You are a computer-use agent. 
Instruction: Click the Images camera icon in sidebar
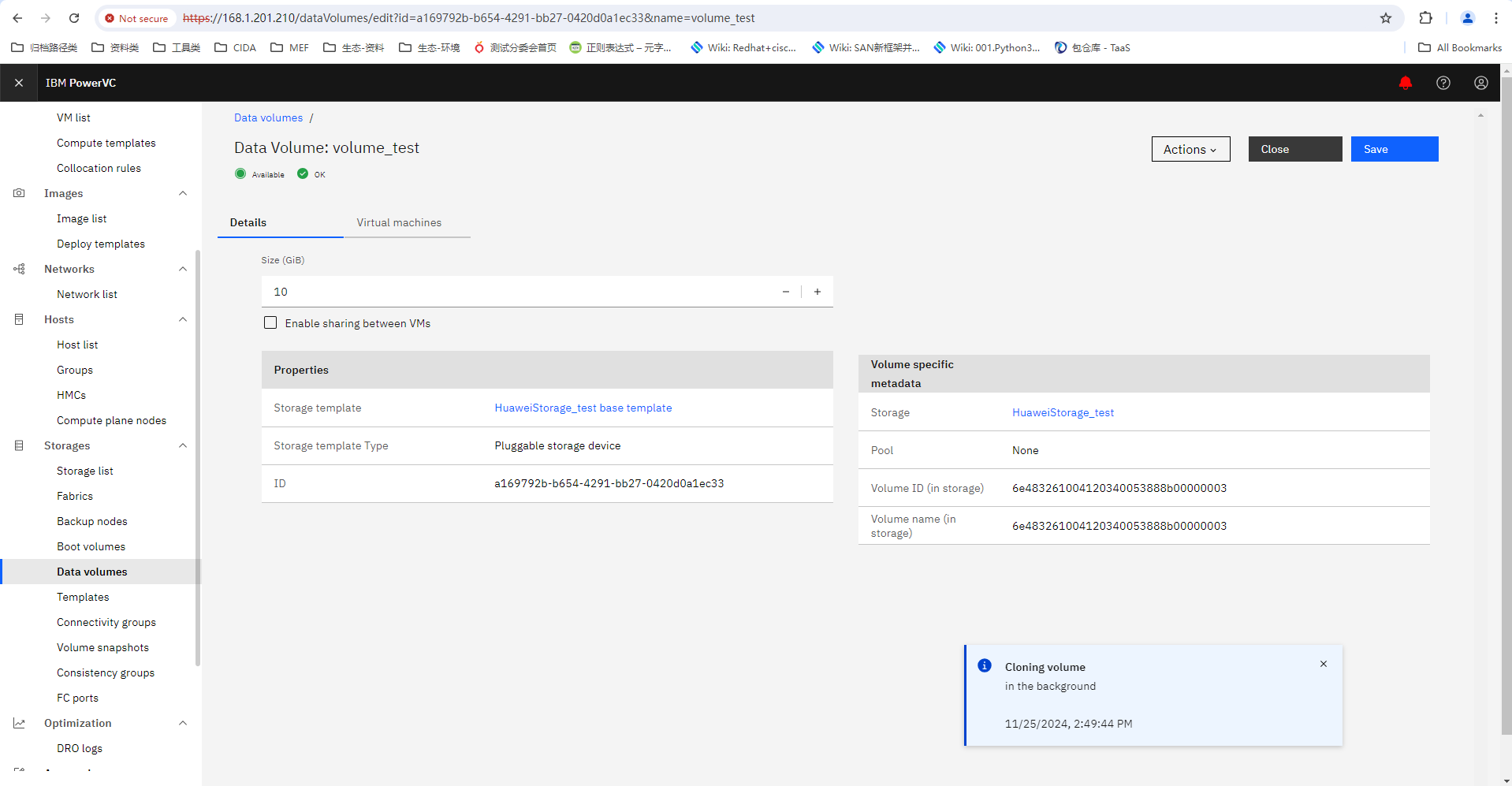tap(19, 193)
